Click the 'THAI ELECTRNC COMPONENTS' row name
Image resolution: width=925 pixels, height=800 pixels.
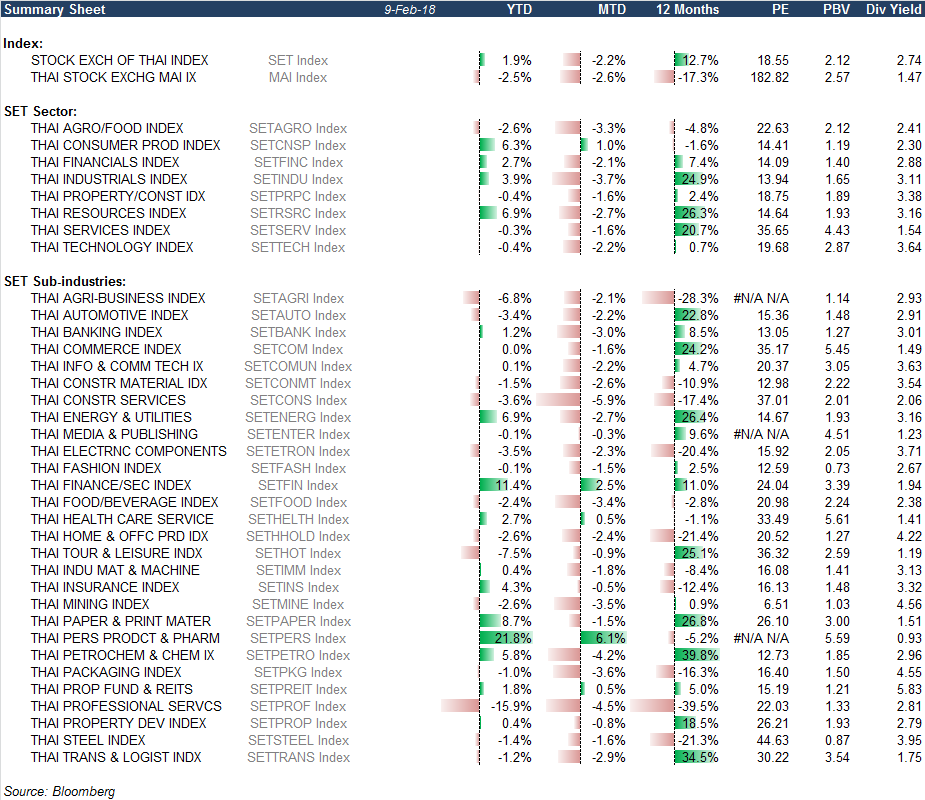click(x=129, y=452)
